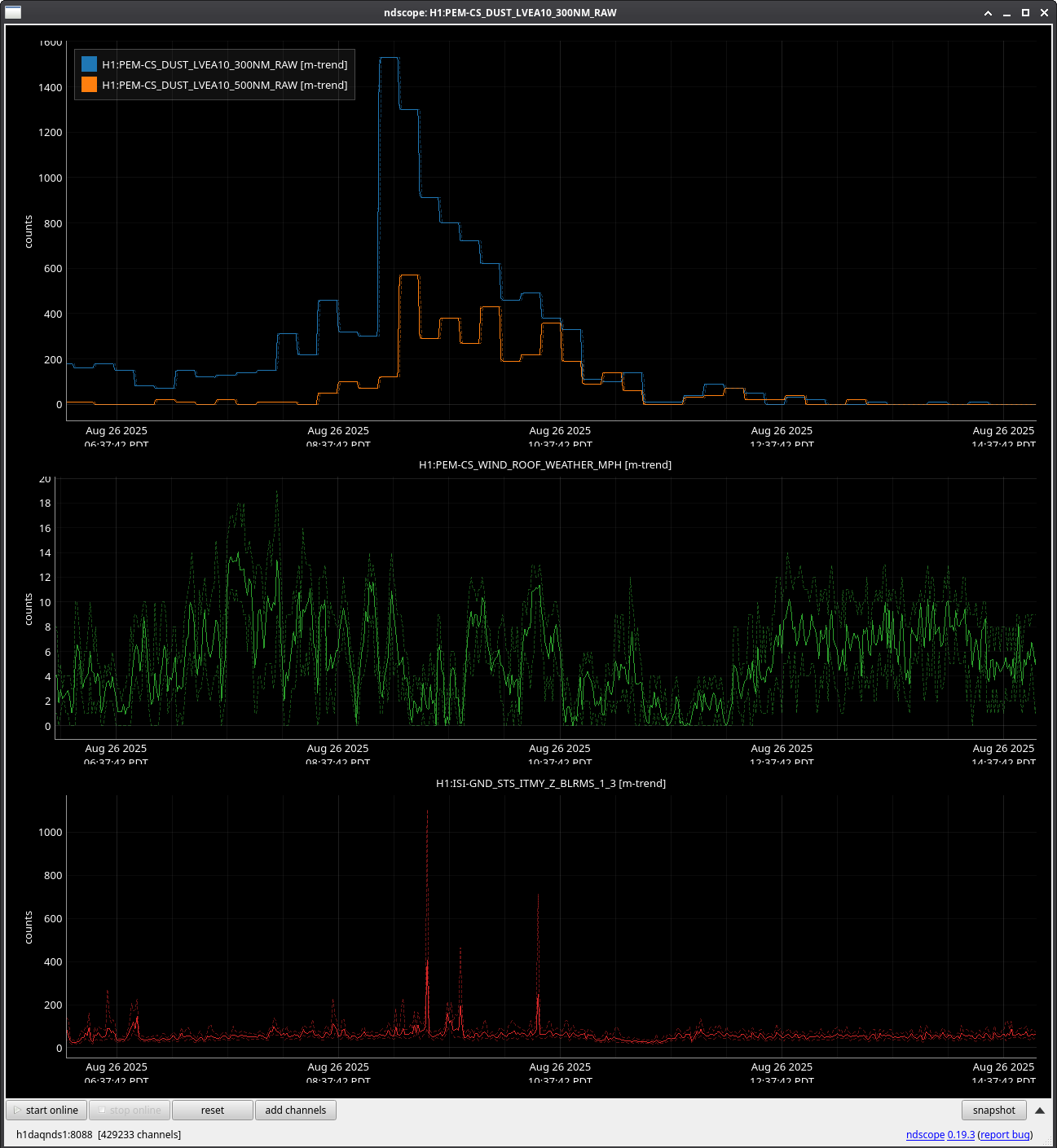Reset the plot view

tap(212, 1110)
